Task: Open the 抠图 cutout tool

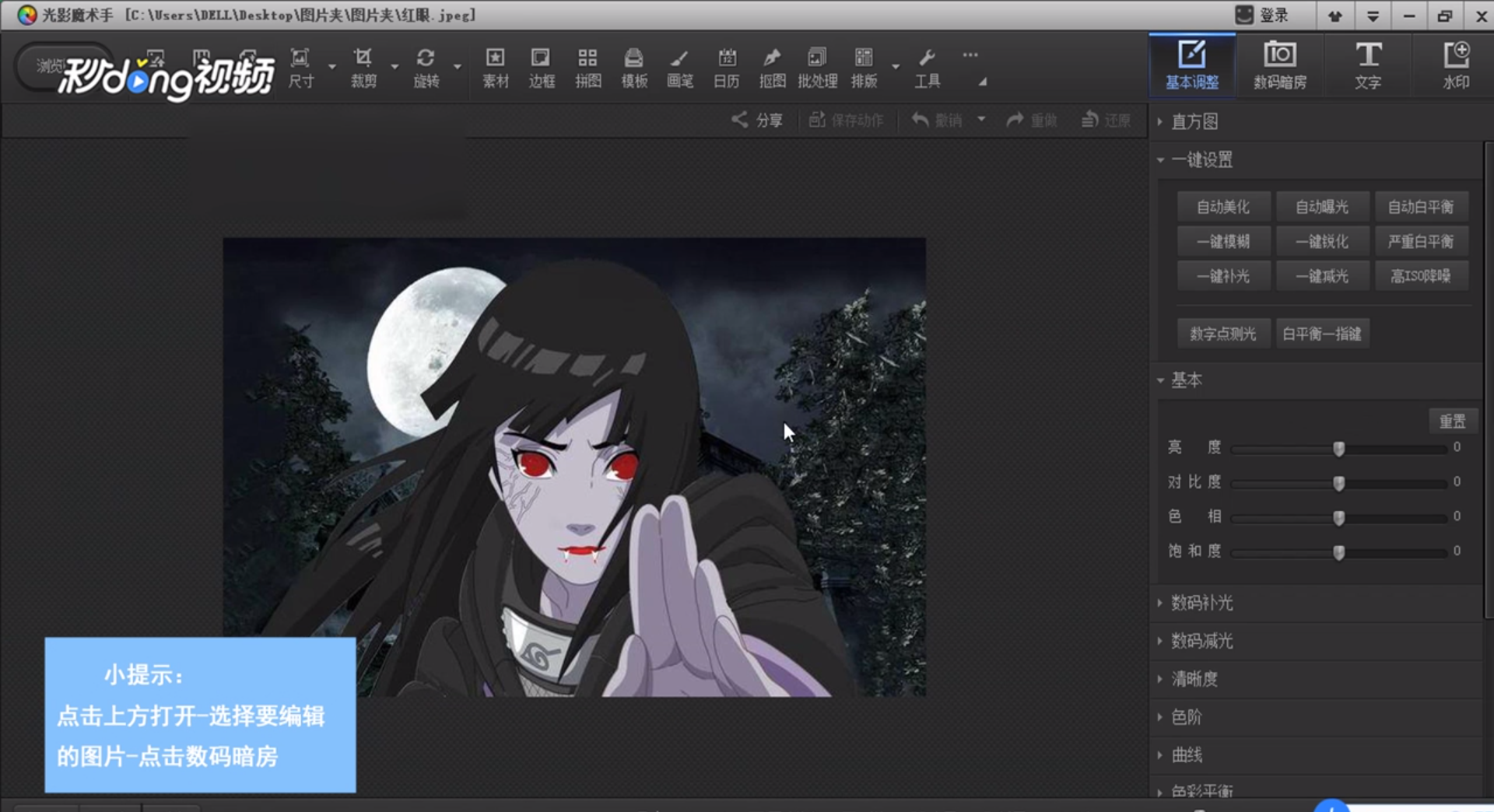Action: [x=772, y=68]
